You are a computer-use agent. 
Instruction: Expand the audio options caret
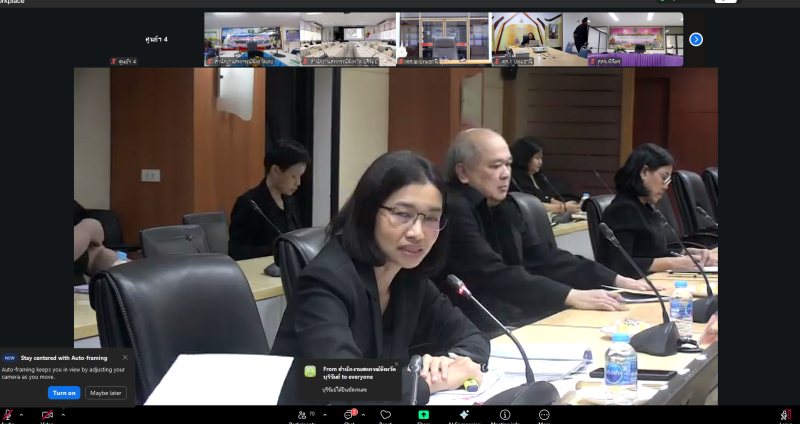click(22, 413)
